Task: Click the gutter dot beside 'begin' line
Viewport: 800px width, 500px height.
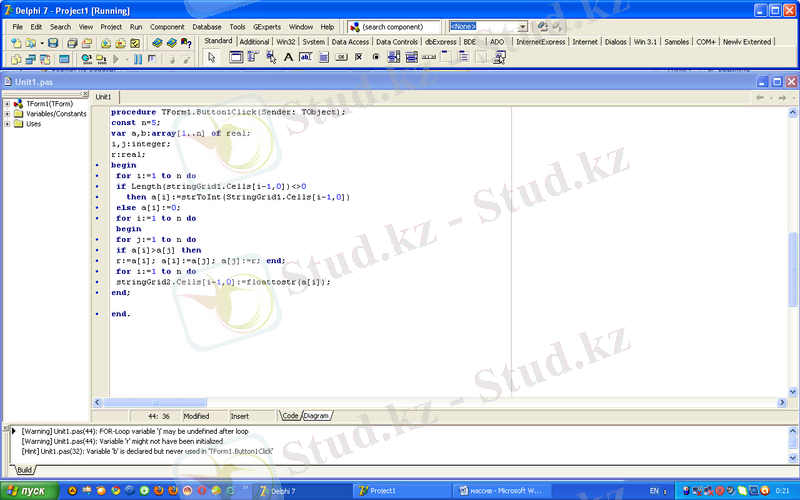Action: coord(97,165)
